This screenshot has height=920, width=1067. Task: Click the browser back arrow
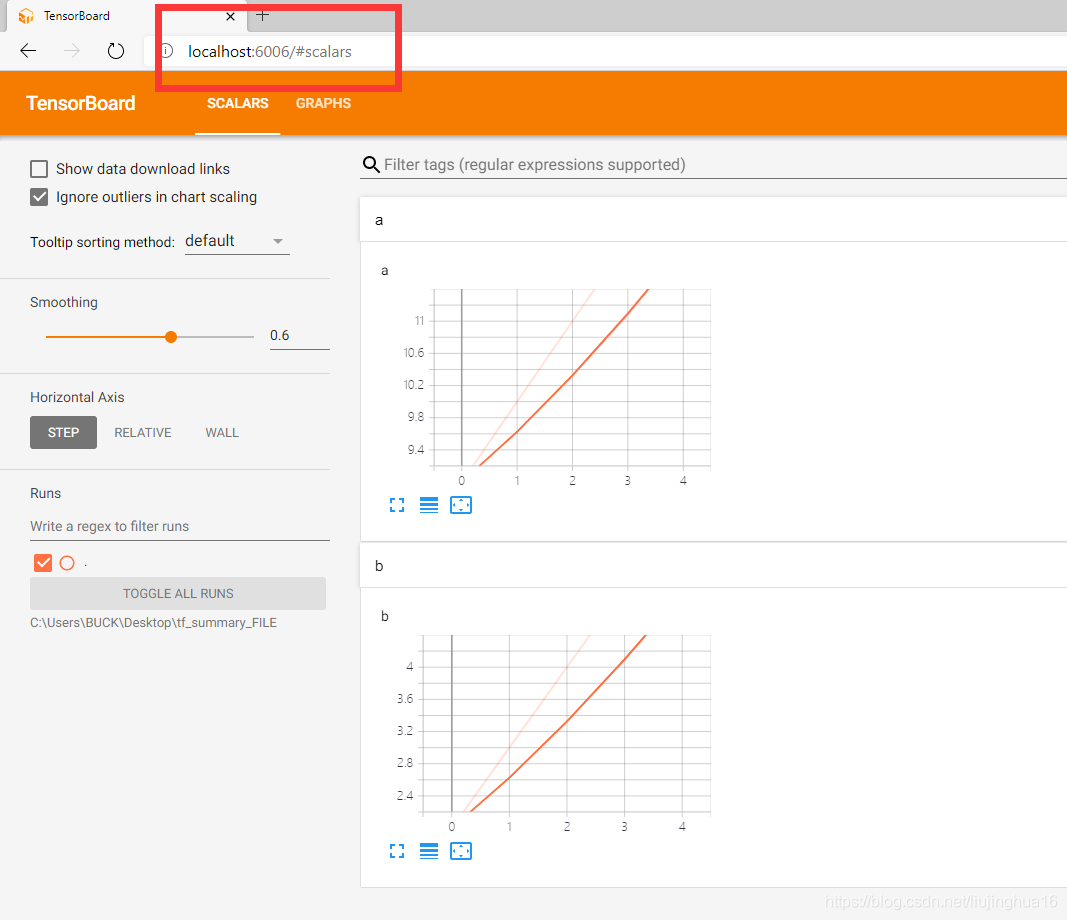pos(28,51)
